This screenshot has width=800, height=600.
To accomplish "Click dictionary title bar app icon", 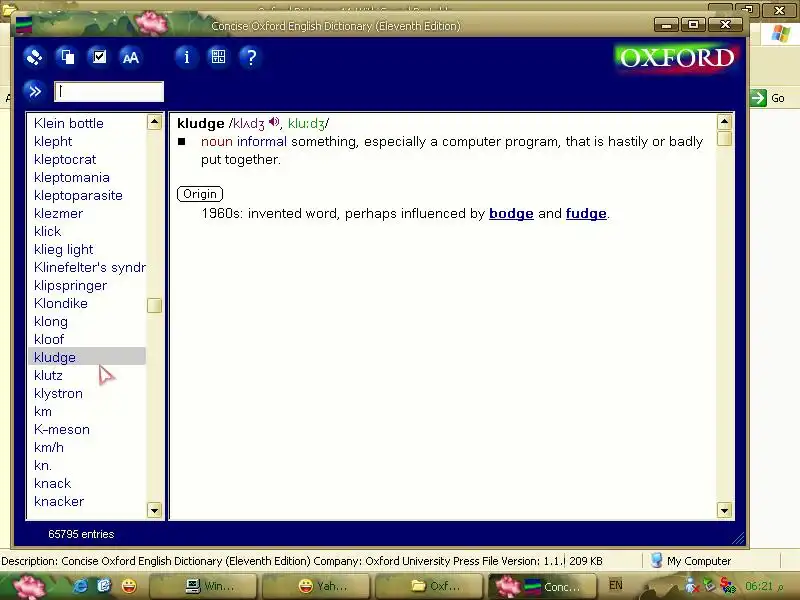I will click(x=23, y=25).
